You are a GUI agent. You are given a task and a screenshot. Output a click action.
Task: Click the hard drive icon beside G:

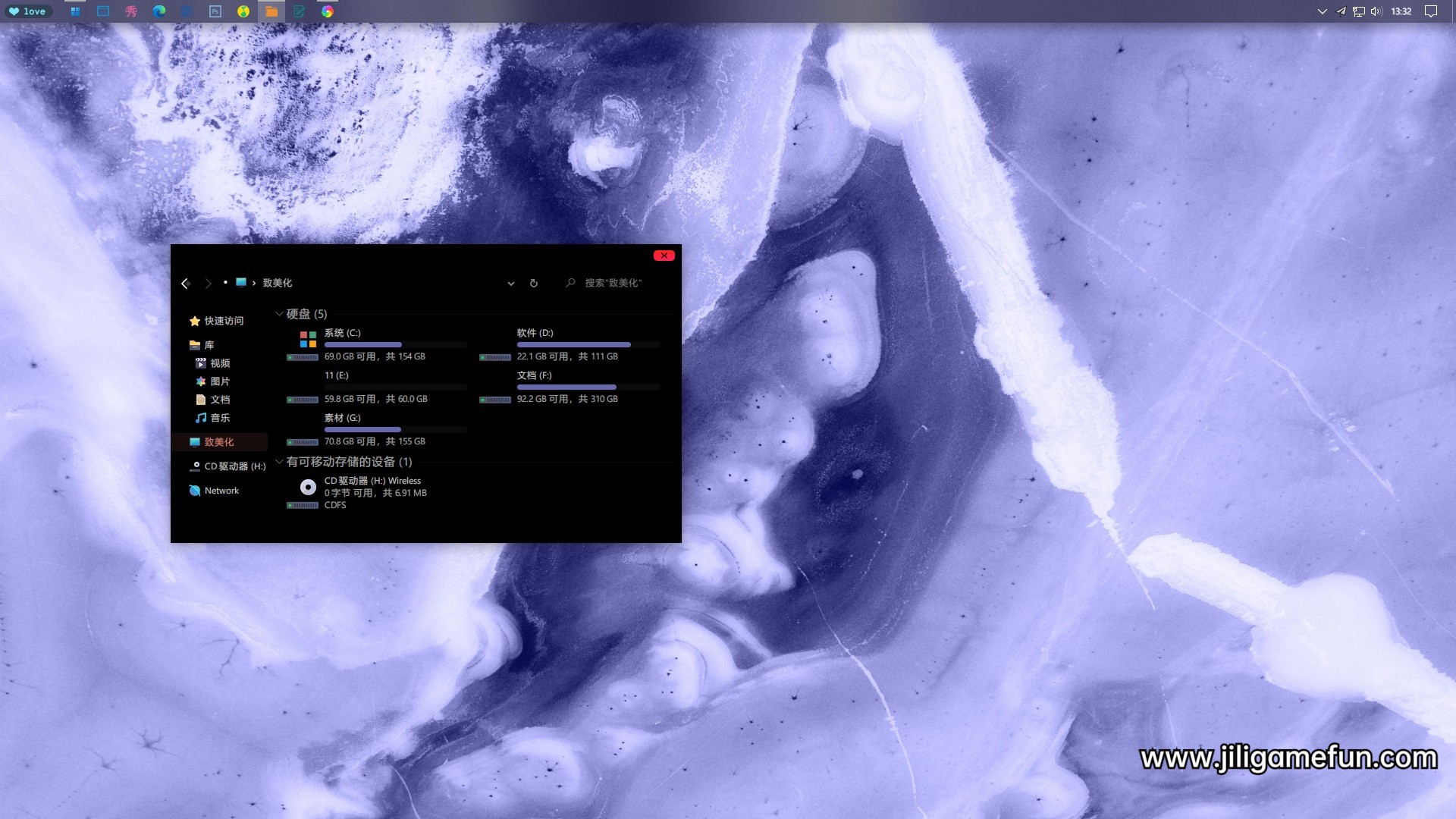pyautogui.click(x=303, y=442)
